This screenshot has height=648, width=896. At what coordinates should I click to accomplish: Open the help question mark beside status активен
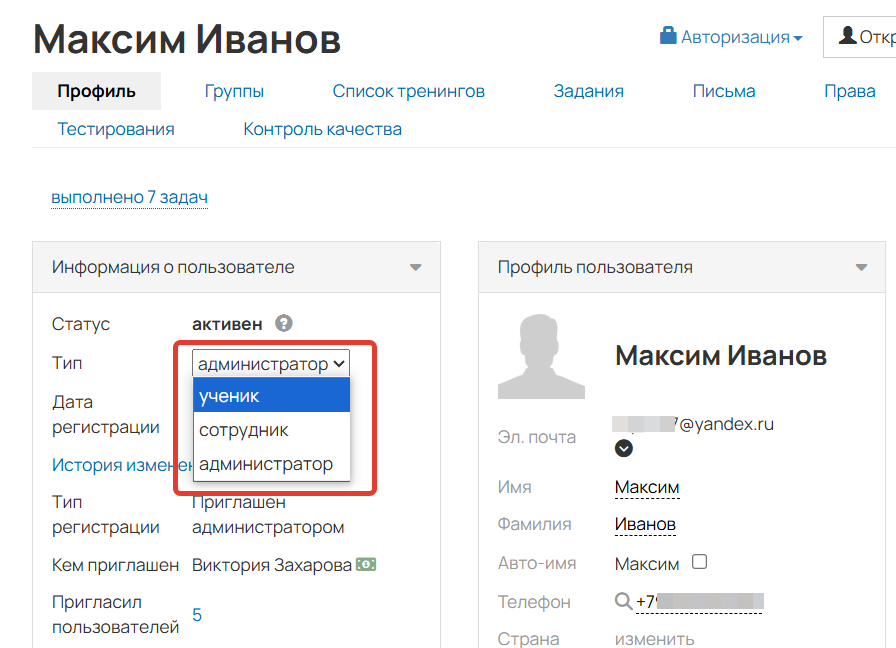coord(281,323)
